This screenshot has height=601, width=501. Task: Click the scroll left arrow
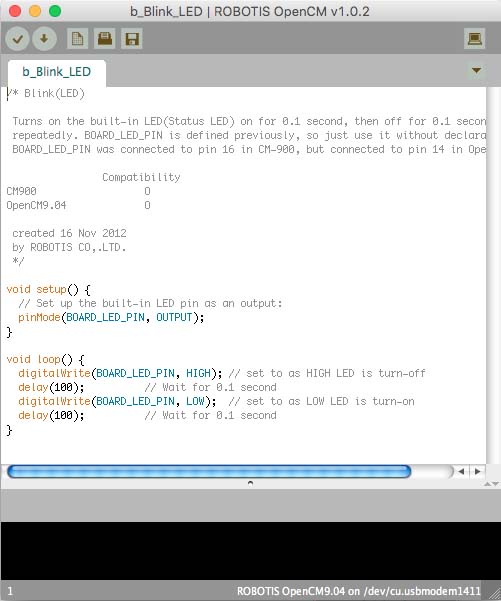coord(461,471)
